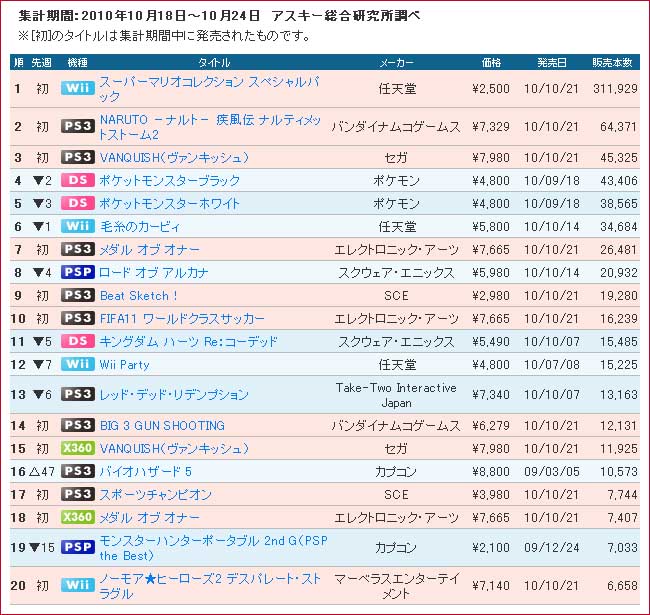Click the release date 09/03/05
The image size is (650, 615).
coord(552,472)
